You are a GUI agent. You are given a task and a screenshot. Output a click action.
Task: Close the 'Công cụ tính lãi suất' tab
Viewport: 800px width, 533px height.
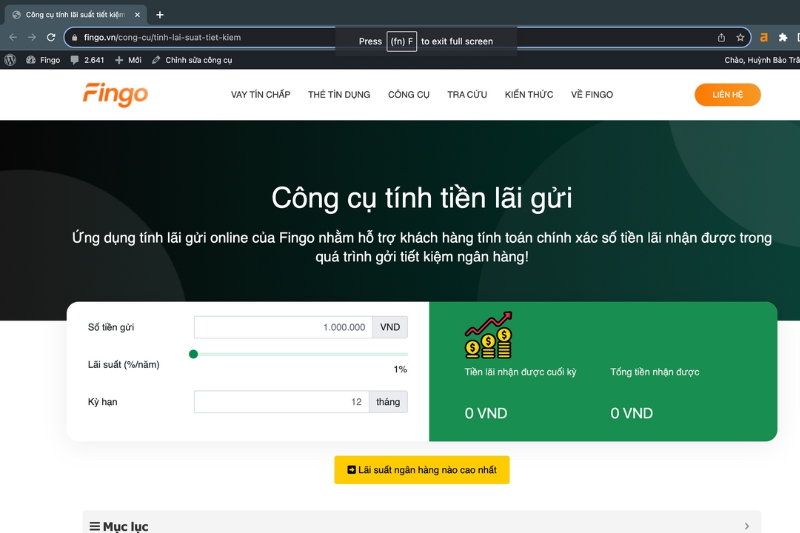(x=137, y=15)
